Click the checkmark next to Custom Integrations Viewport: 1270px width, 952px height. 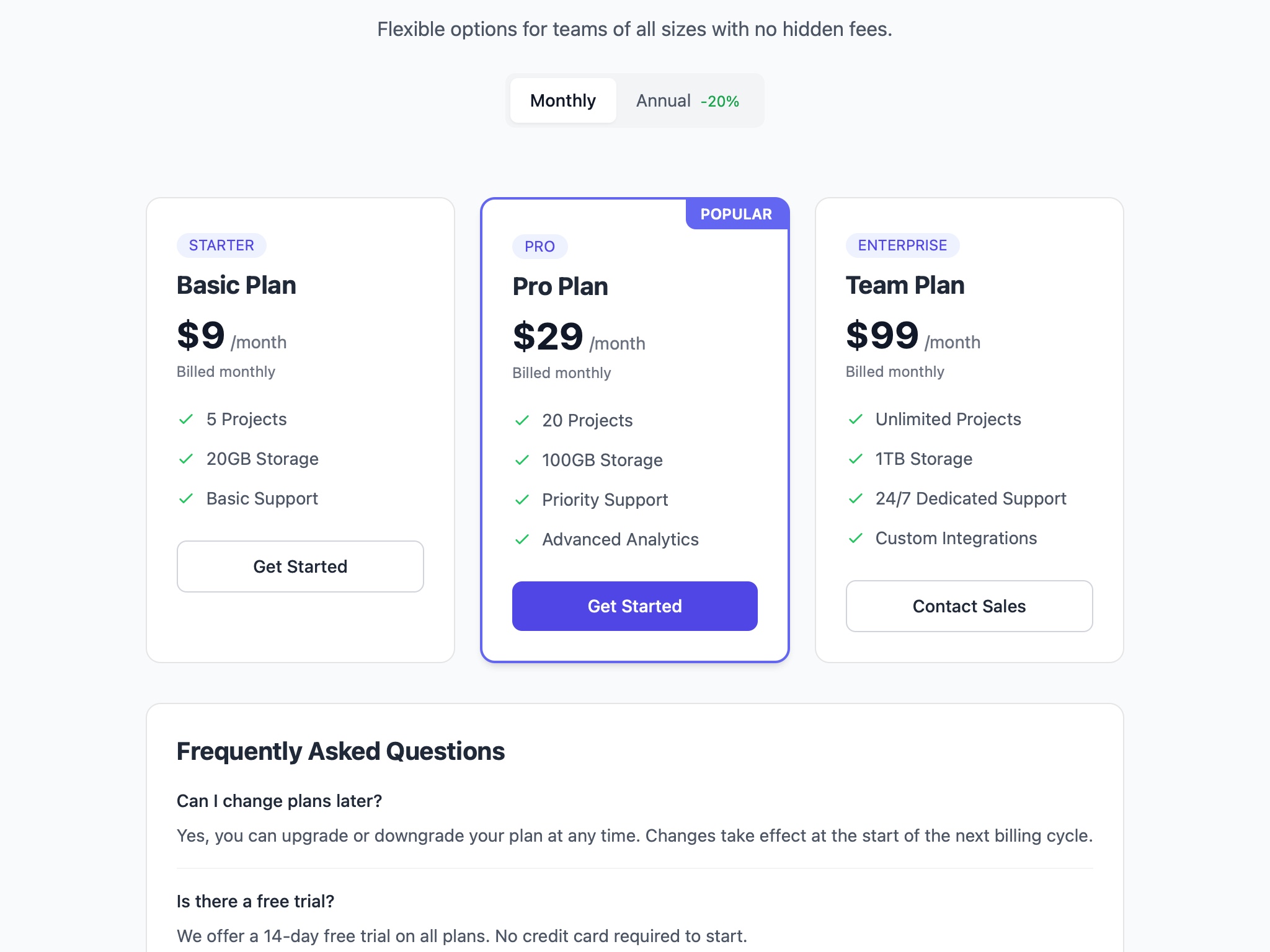(856, 538)
